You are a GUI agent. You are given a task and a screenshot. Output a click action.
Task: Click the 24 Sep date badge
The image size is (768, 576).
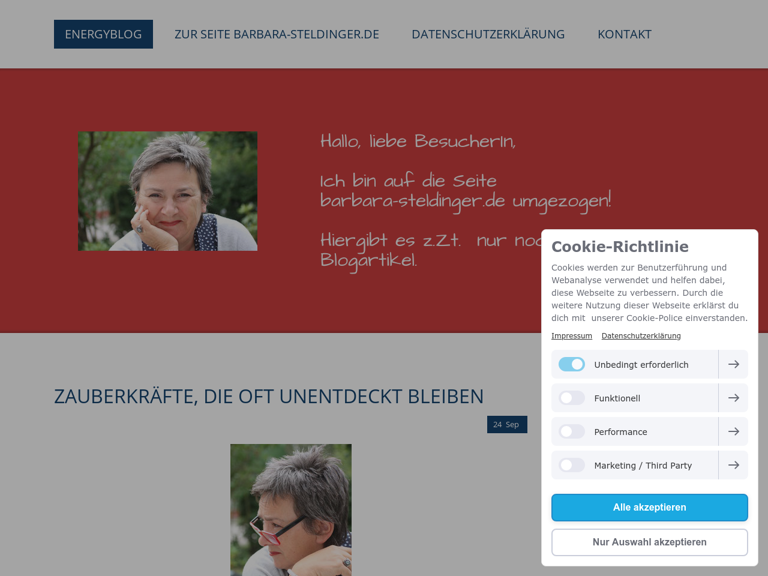[507, 425]
